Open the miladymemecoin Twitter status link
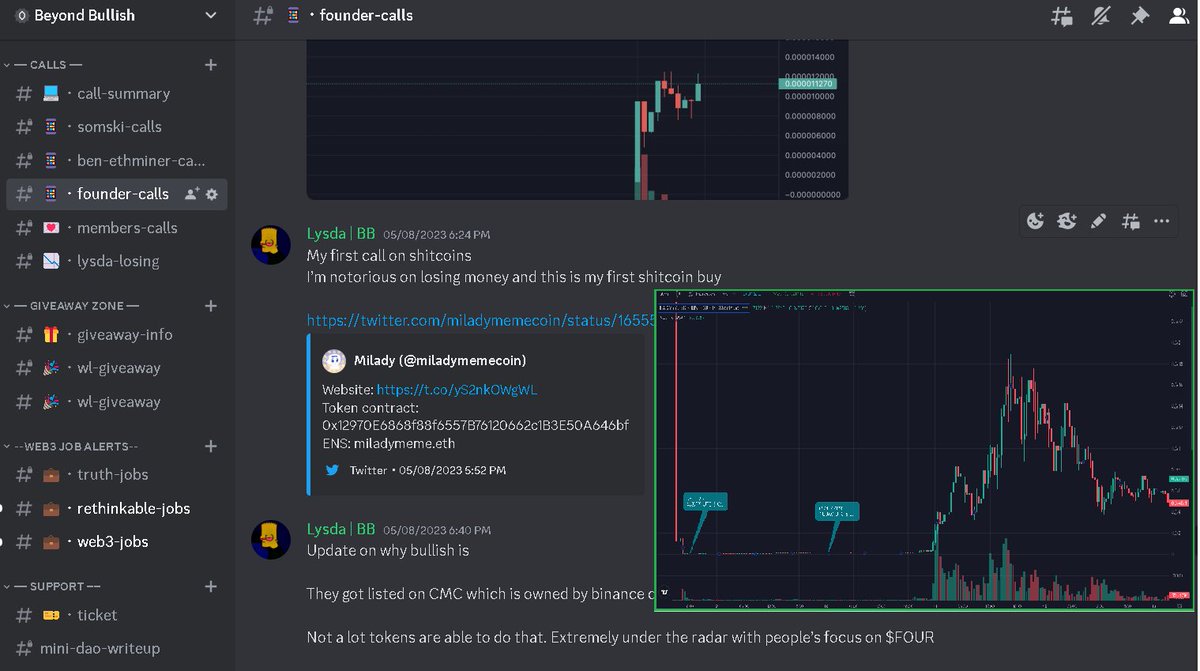This screenshot has width=1200, height=671. [x=480, y=321]
